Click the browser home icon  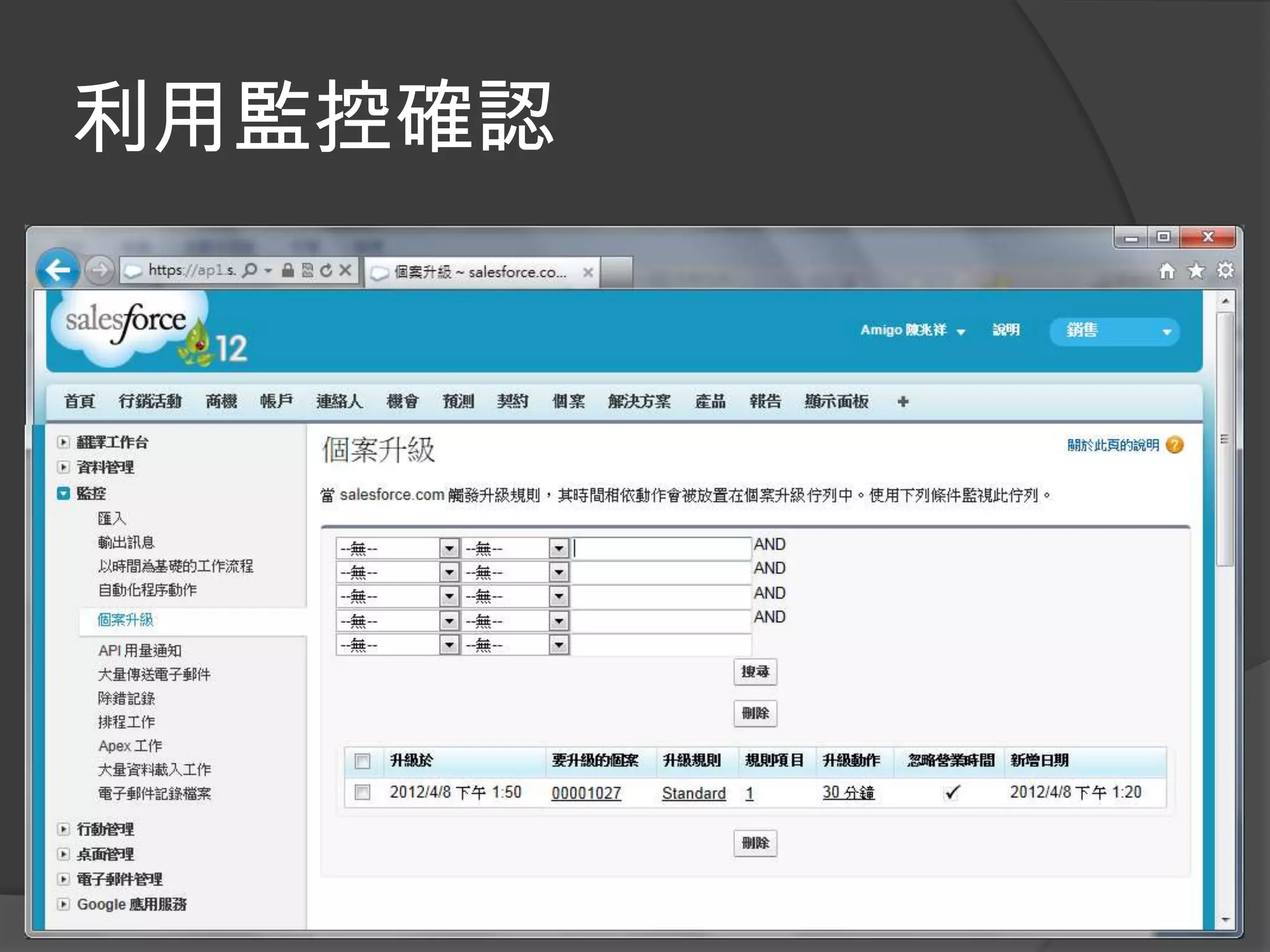point(1167,271)
